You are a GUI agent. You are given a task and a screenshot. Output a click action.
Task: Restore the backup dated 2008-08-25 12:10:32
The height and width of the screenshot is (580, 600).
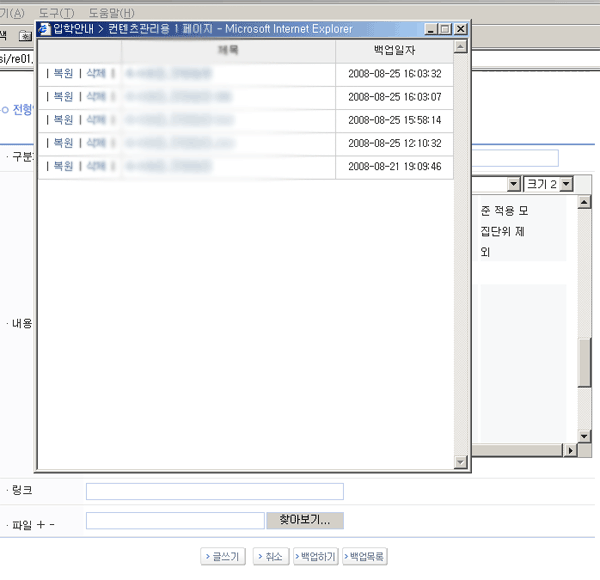pyautogui.click(x=63, y=143)
